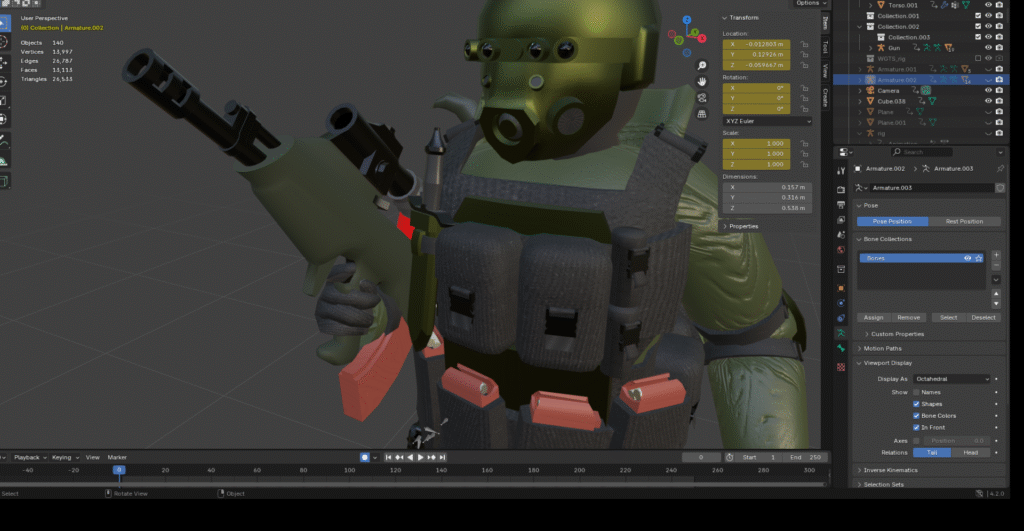Disable the In Front checkbox
The image size is (1024, 531).
[916, 428]
